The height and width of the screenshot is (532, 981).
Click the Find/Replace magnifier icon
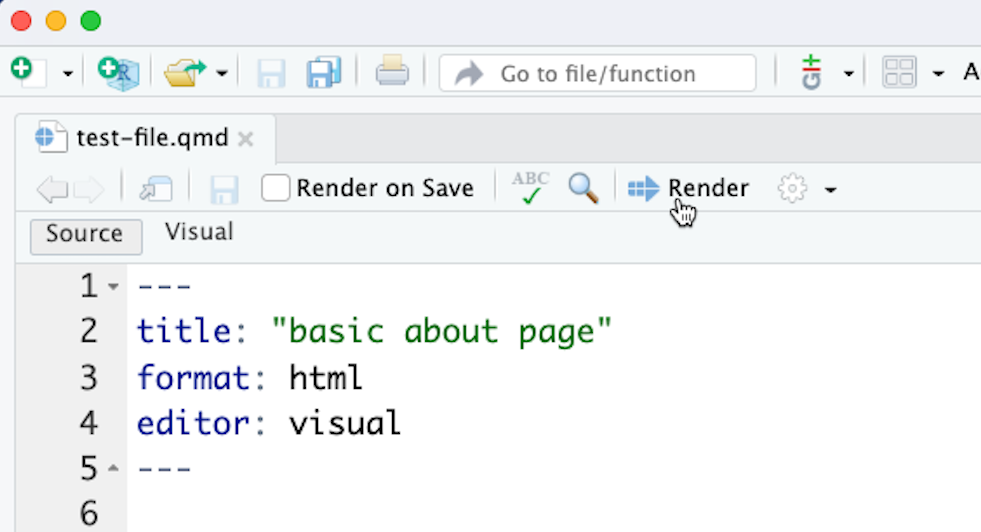[583, 187]
